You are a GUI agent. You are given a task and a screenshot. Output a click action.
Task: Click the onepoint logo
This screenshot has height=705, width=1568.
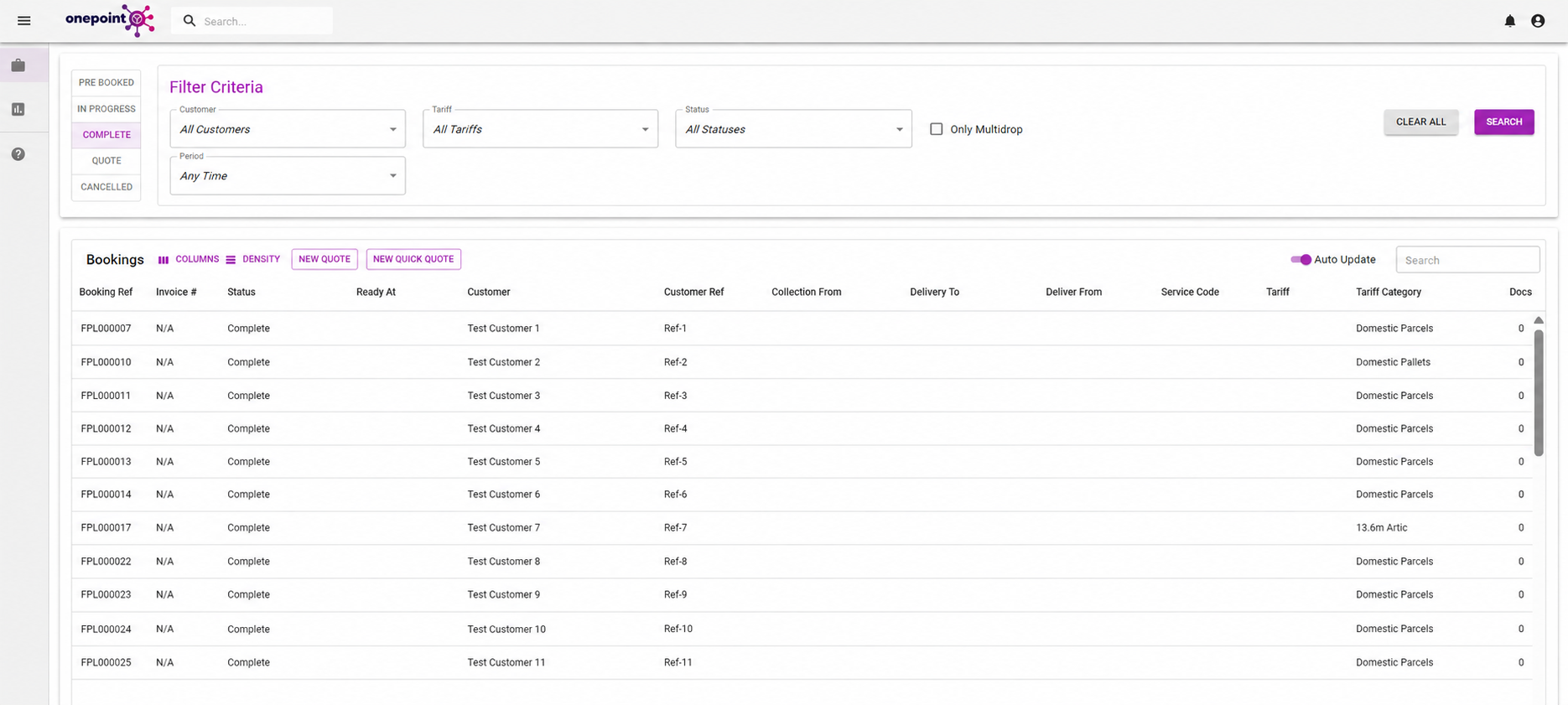point(110,20)
